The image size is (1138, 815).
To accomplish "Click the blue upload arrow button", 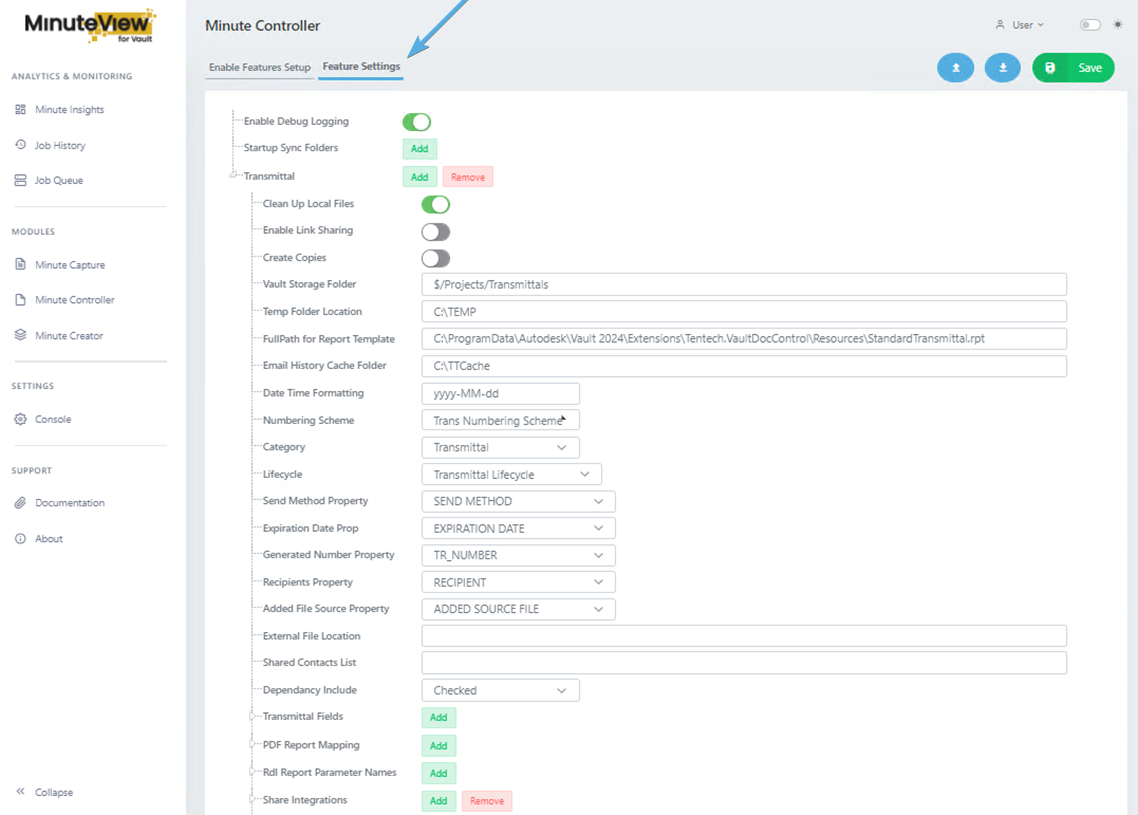I will point(955,68).
